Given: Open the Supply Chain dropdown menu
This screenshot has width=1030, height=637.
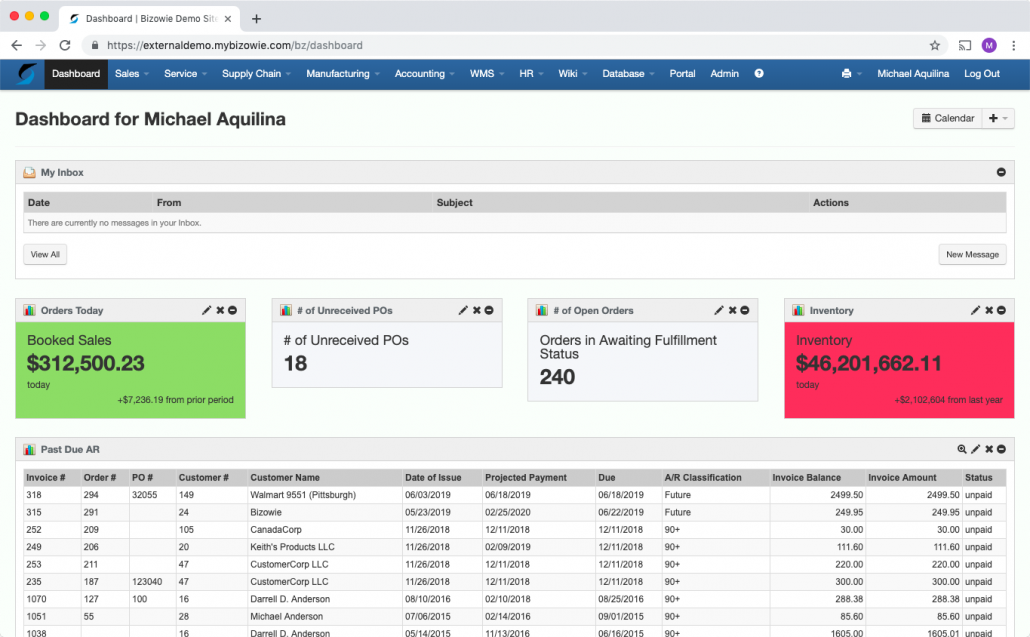Looking at the screenshot, I should pyautogui.click(x=256, y=74).
